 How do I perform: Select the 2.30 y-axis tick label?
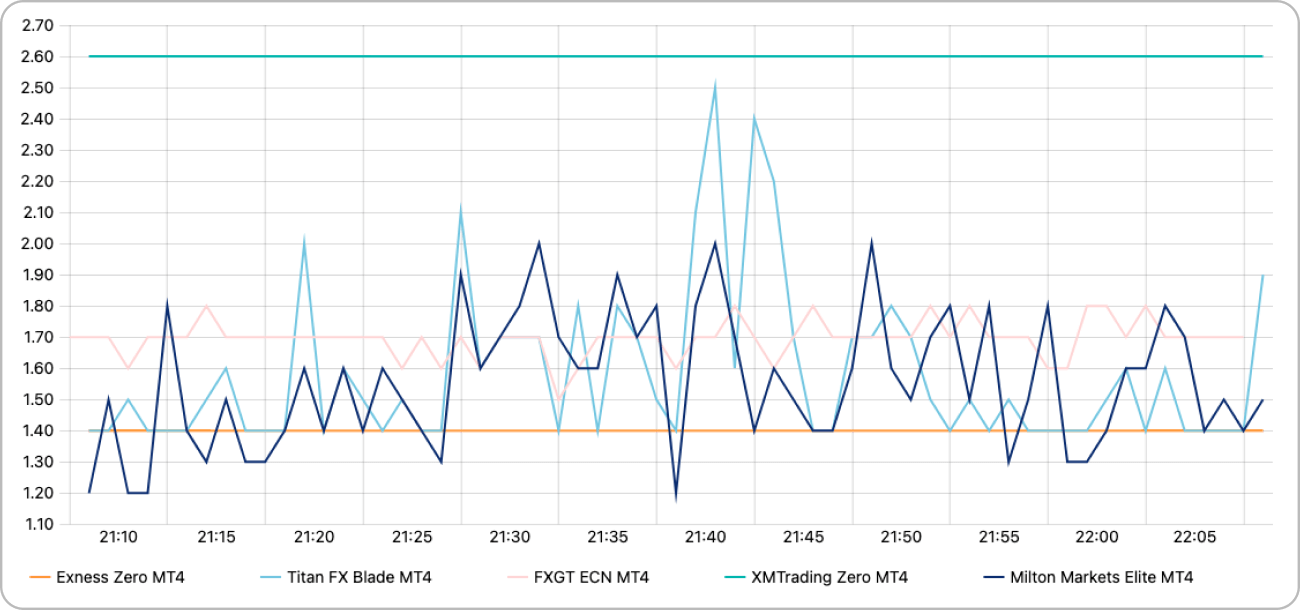pos(38,150)
